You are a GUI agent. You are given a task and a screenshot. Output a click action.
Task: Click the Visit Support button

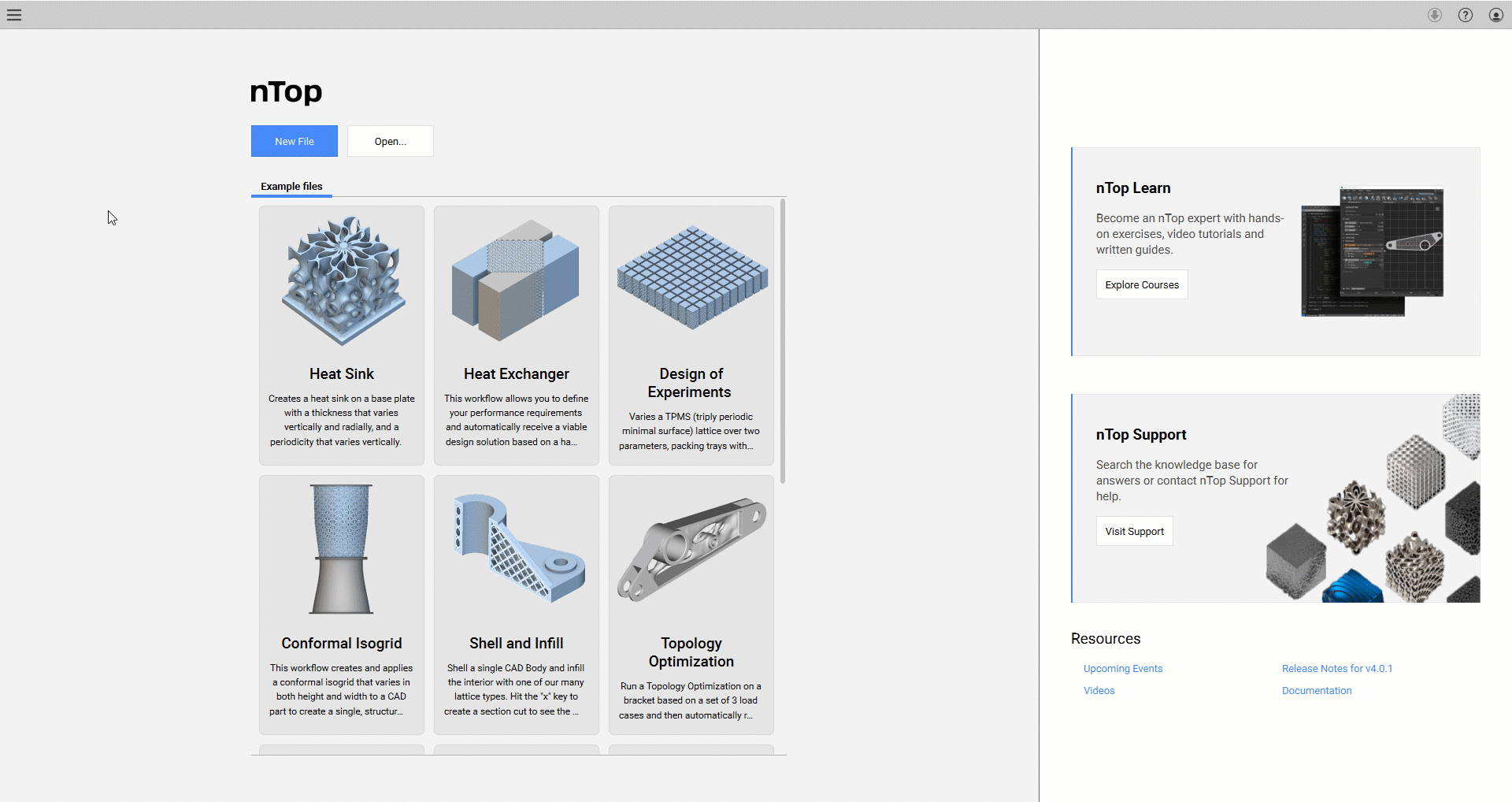(x=1134, y=532)
